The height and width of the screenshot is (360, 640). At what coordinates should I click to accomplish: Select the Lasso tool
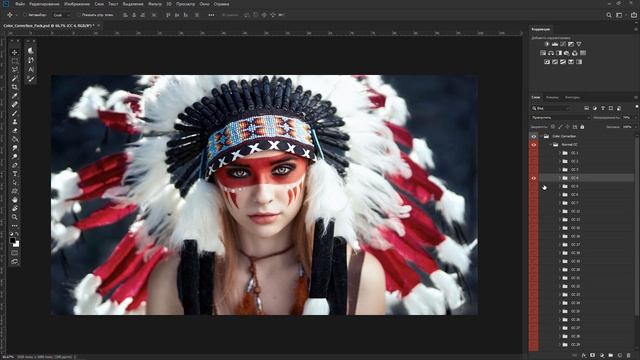point(15,69)
